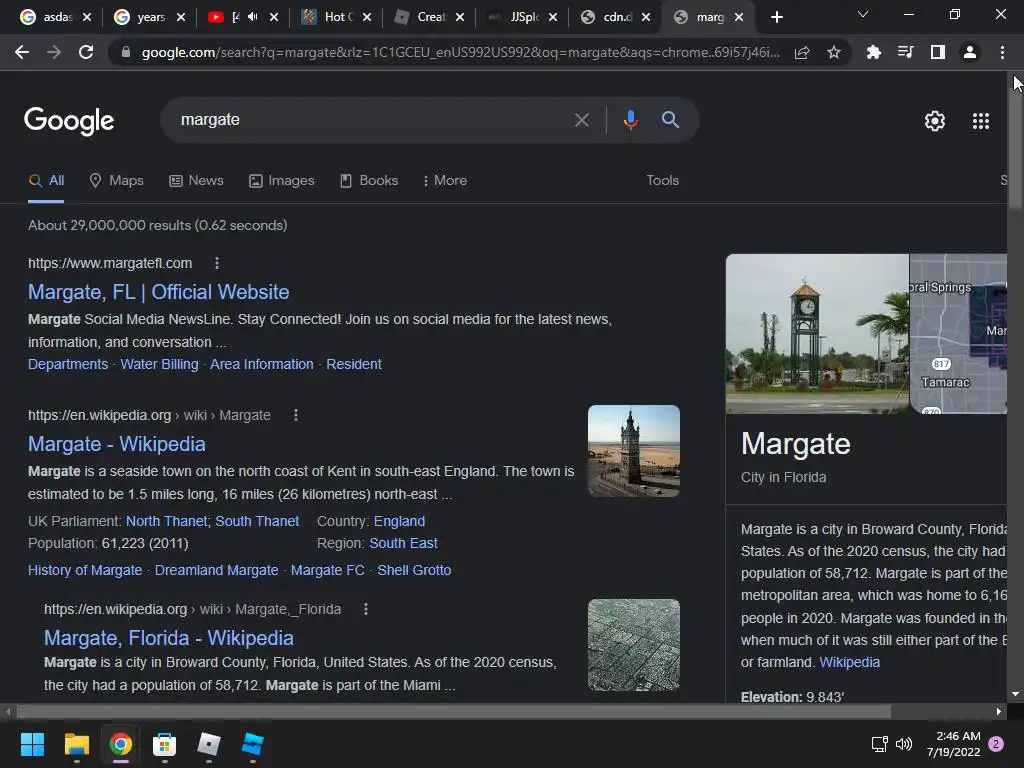Click the vertical scrollbar down arrow

click(1016, 695)
